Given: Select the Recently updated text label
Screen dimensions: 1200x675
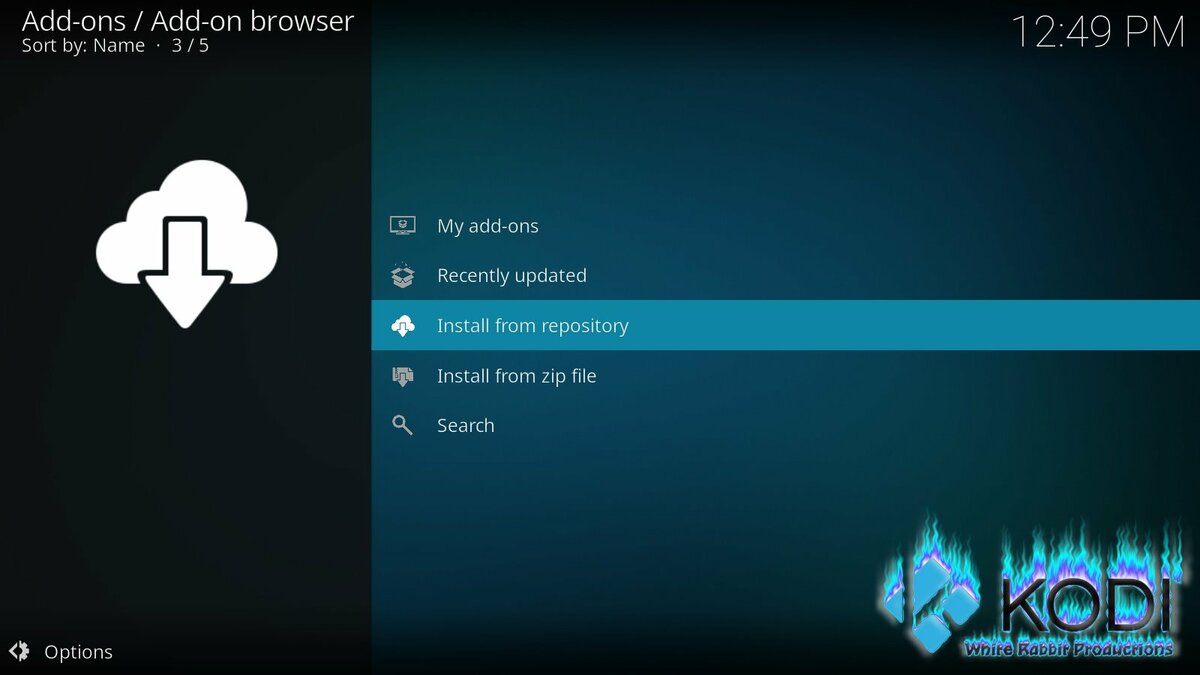Looking at the screenshot, I should coord(511,276).
